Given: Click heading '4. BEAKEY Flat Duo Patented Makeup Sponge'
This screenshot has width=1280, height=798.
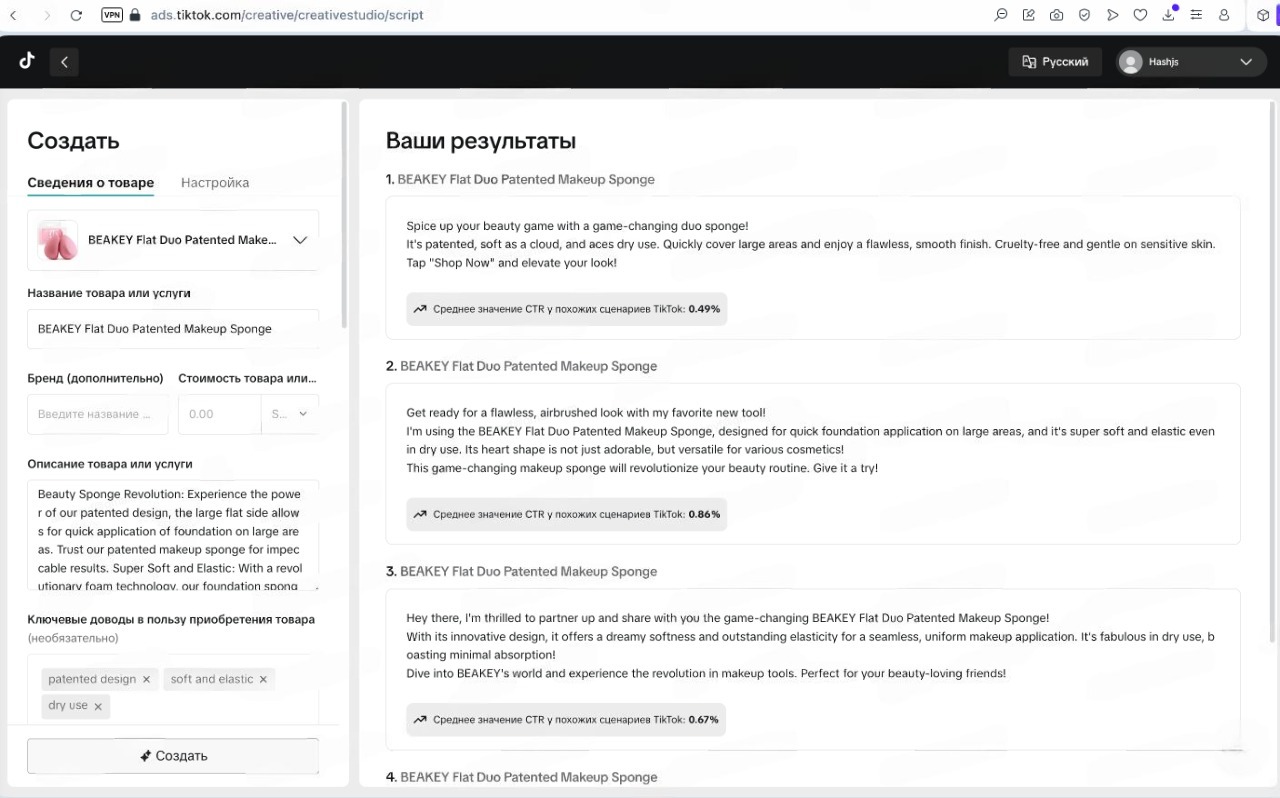Looking at the screenshot, I should pyautogui.click(x=521, y=777).
